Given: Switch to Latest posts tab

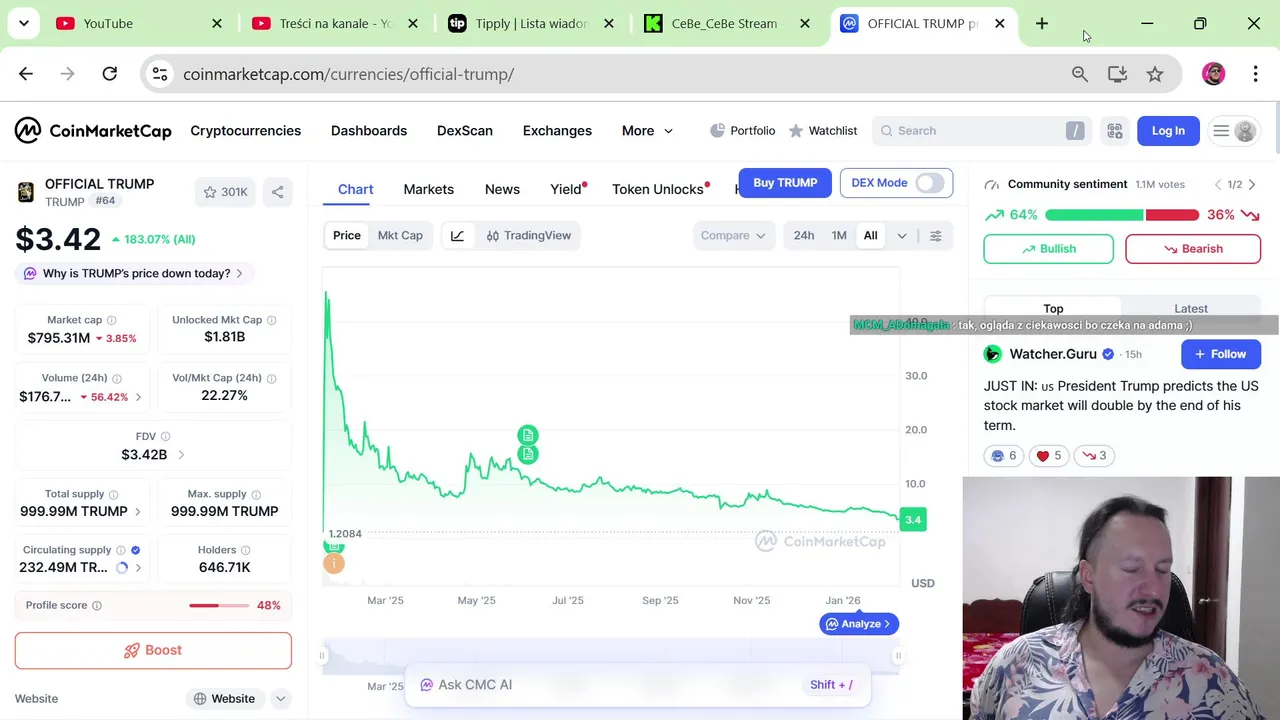Looking at the screenshot, I should (1190, 309).
